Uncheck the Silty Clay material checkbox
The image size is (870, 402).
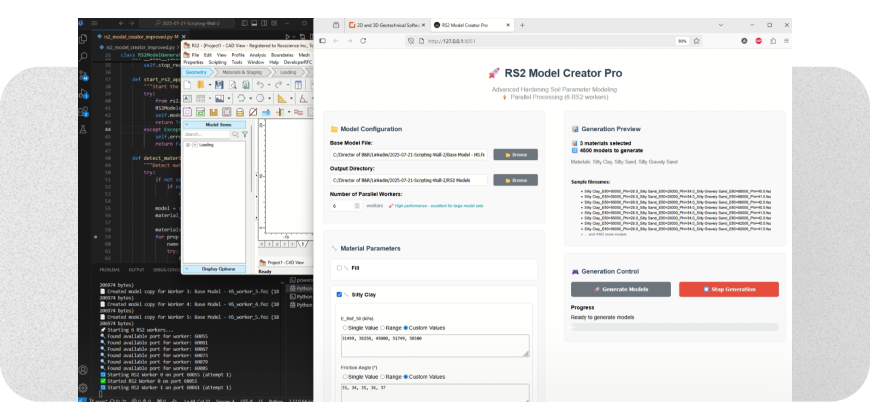point(339,295)
